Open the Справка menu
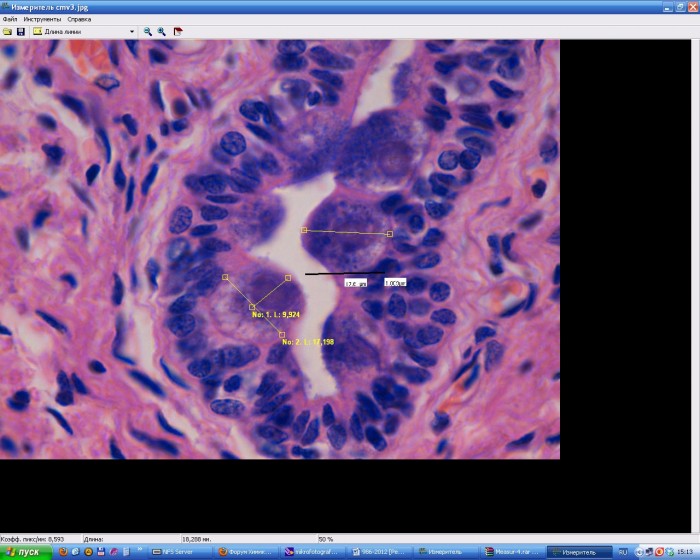 [x=79, y=19]
